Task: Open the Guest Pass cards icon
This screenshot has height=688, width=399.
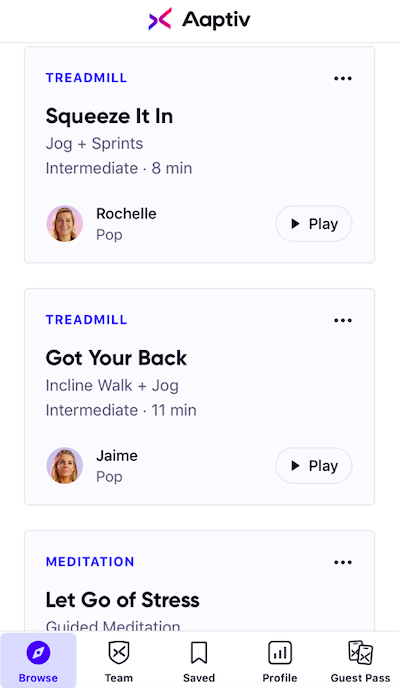Action: click(360, 652)
